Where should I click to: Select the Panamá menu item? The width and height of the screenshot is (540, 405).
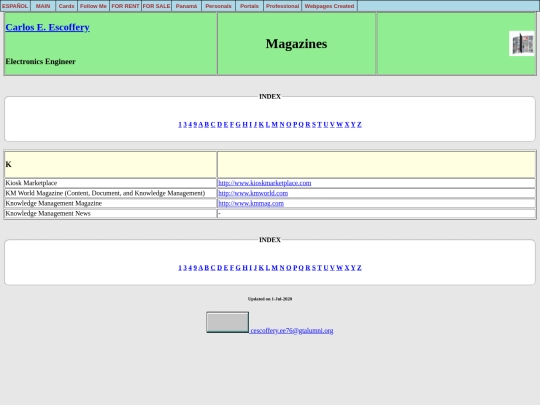tap(186, 6)
